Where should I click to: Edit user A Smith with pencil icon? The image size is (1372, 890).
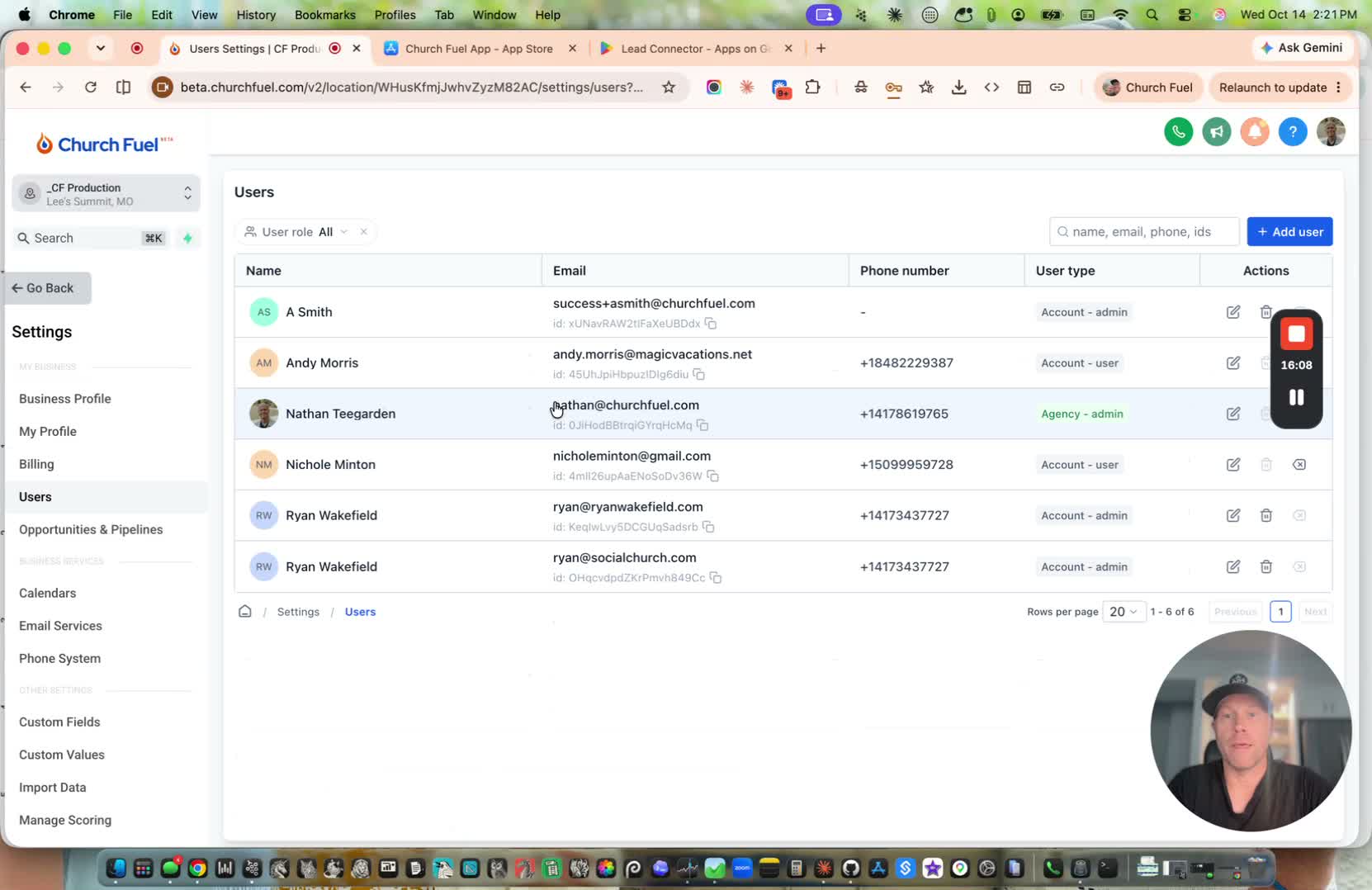(x=1232, y=312)
